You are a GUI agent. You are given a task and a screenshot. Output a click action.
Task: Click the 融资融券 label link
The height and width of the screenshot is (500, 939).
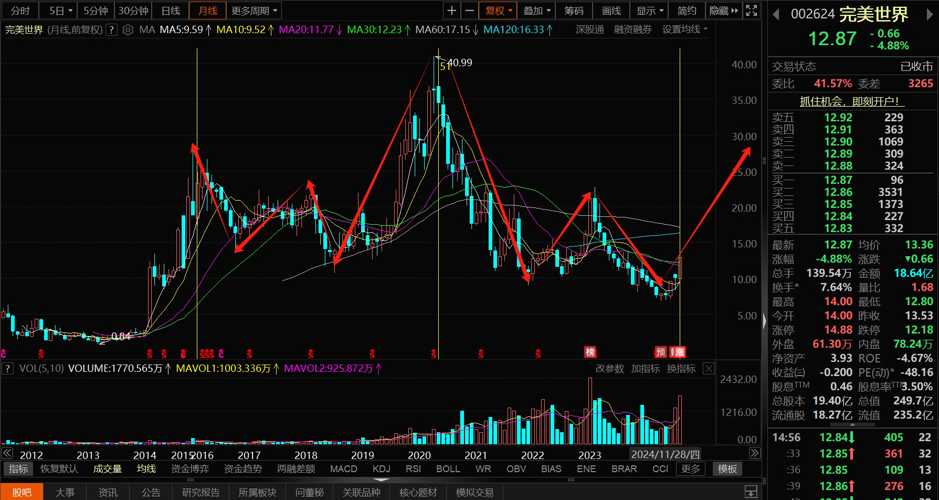632,29
